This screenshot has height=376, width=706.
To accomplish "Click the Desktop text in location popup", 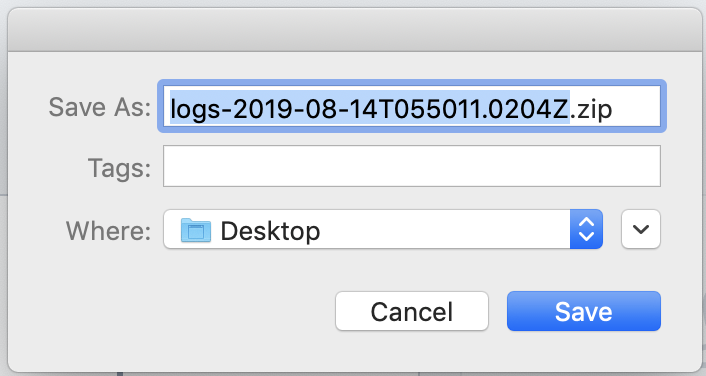I will click(x=270, y=231).
